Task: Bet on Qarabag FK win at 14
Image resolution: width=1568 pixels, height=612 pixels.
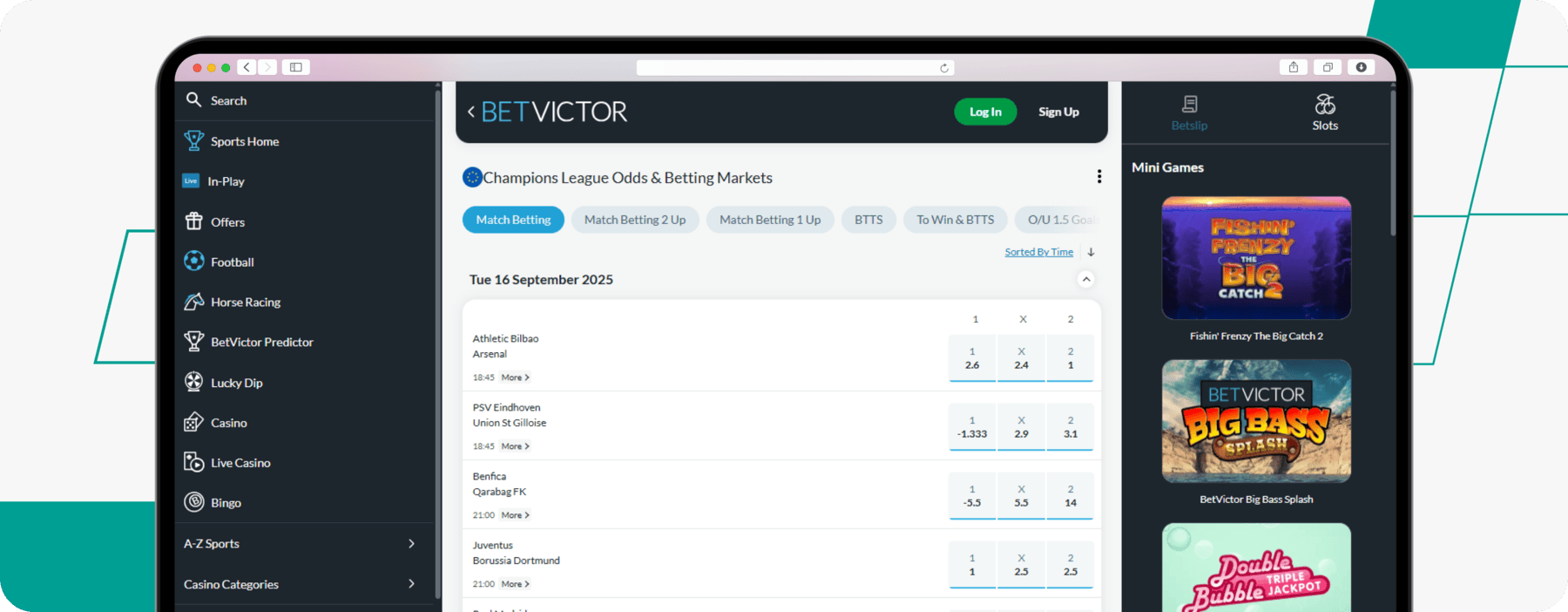Action: pyautogui.click(x=1071, y=496)
